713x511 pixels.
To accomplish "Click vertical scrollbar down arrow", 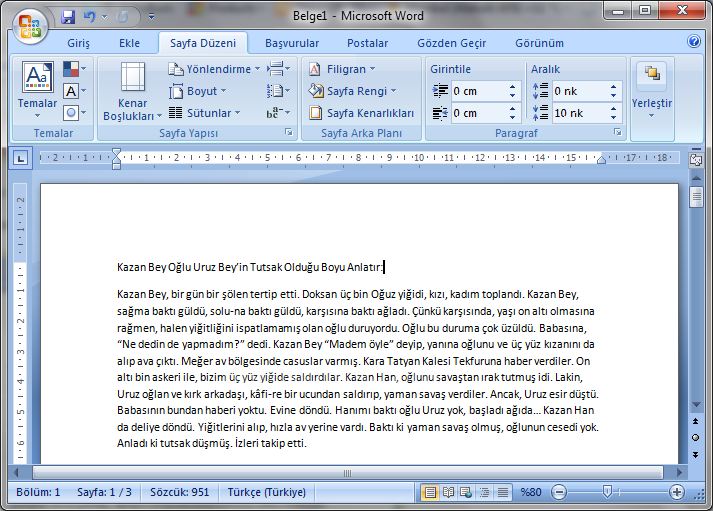I will 696,405.
